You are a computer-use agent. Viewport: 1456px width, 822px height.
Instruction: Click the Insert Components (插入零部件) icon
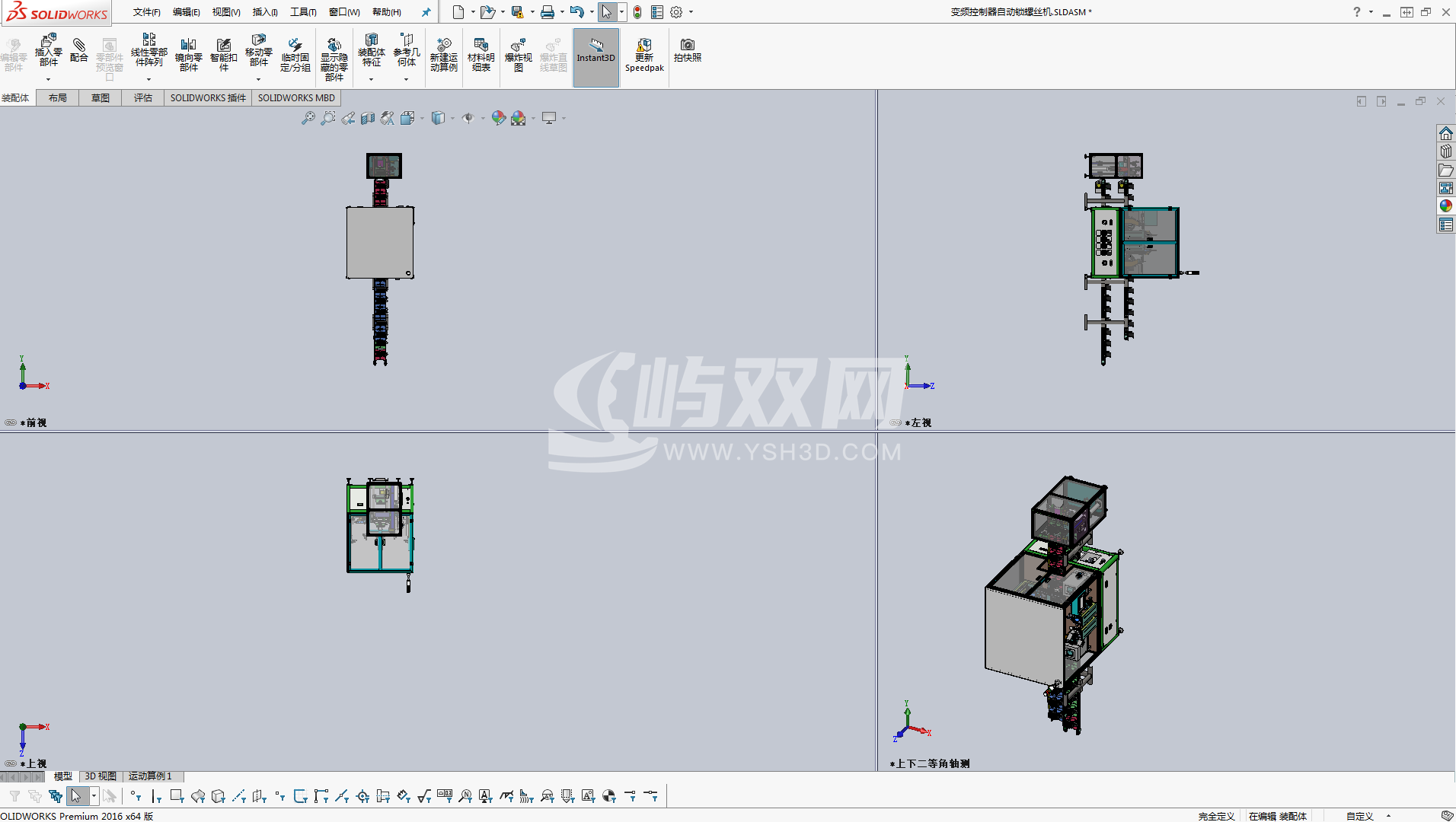[49, 50]
